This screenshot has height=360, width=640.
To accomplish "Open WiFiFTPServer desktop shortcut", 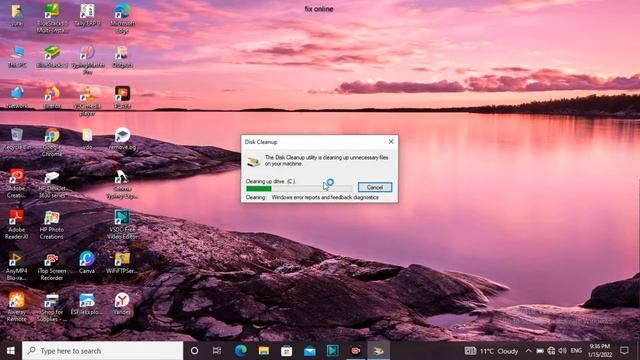I will click(122, 262).
